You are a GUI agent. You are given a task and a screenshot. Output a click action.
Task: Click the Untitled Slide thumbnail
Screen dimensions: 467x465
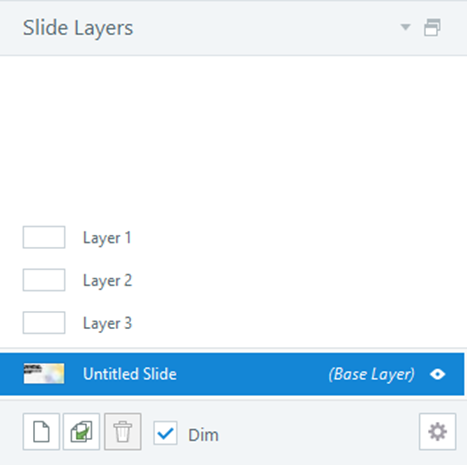pyautogui.click(x=44, y=374)
